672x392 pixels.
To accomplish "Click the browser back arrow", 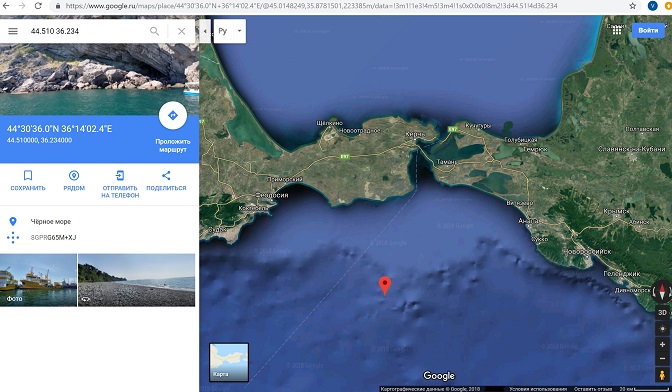I will [6, 6].
